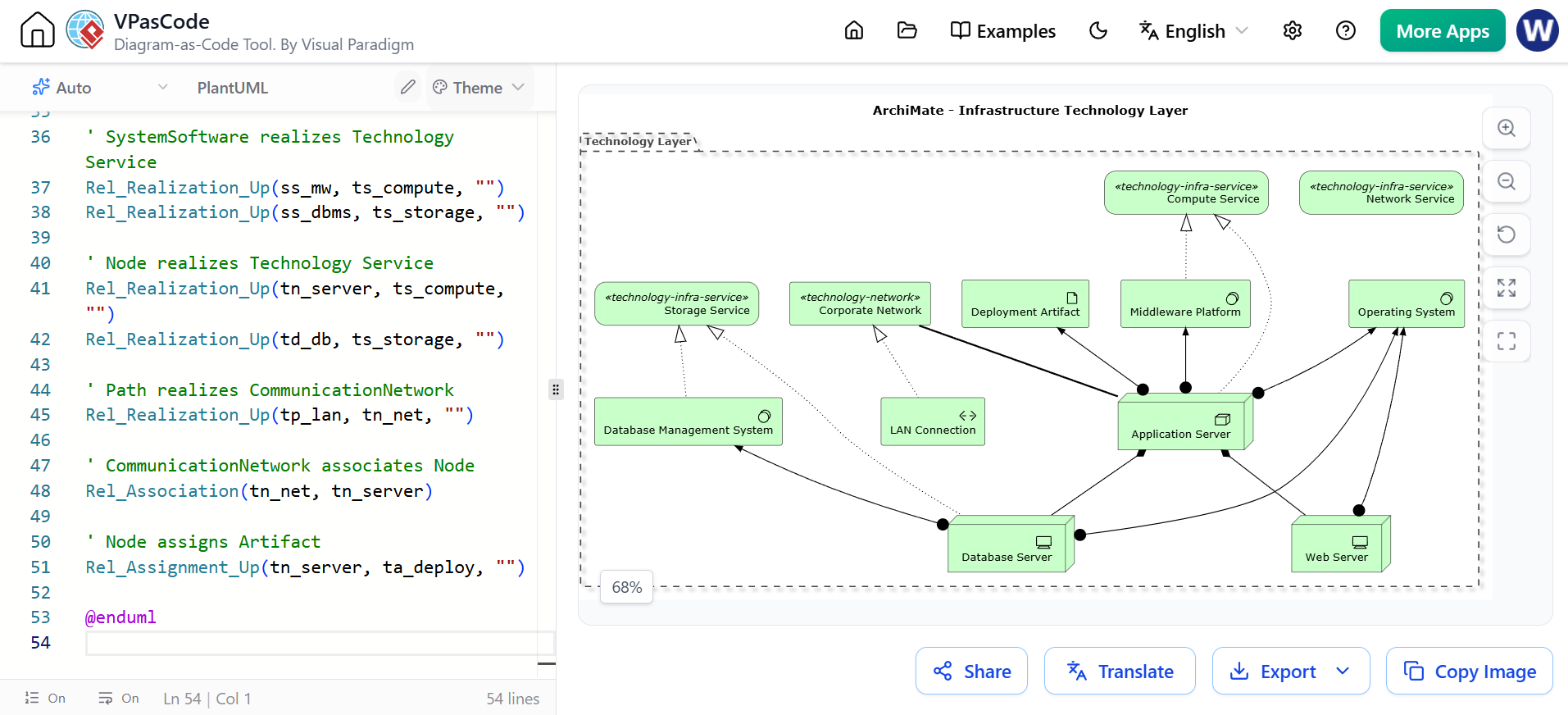1568x715 pixels.
Task: Click the 54 lines status text
Action: pos(513,699)
